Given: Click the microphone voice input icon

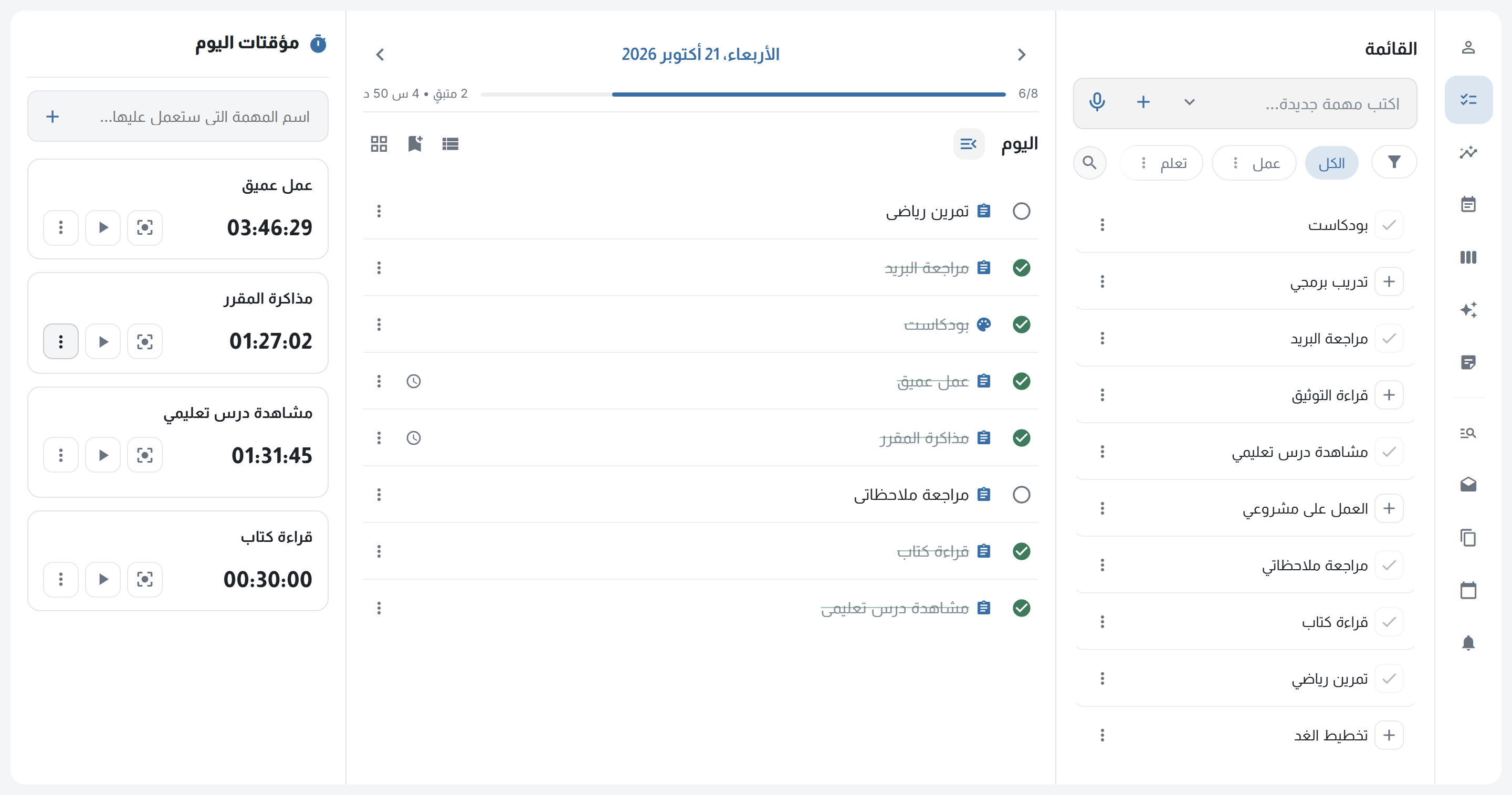Looking at the screenshot, I should click(x=1097, y=102).
